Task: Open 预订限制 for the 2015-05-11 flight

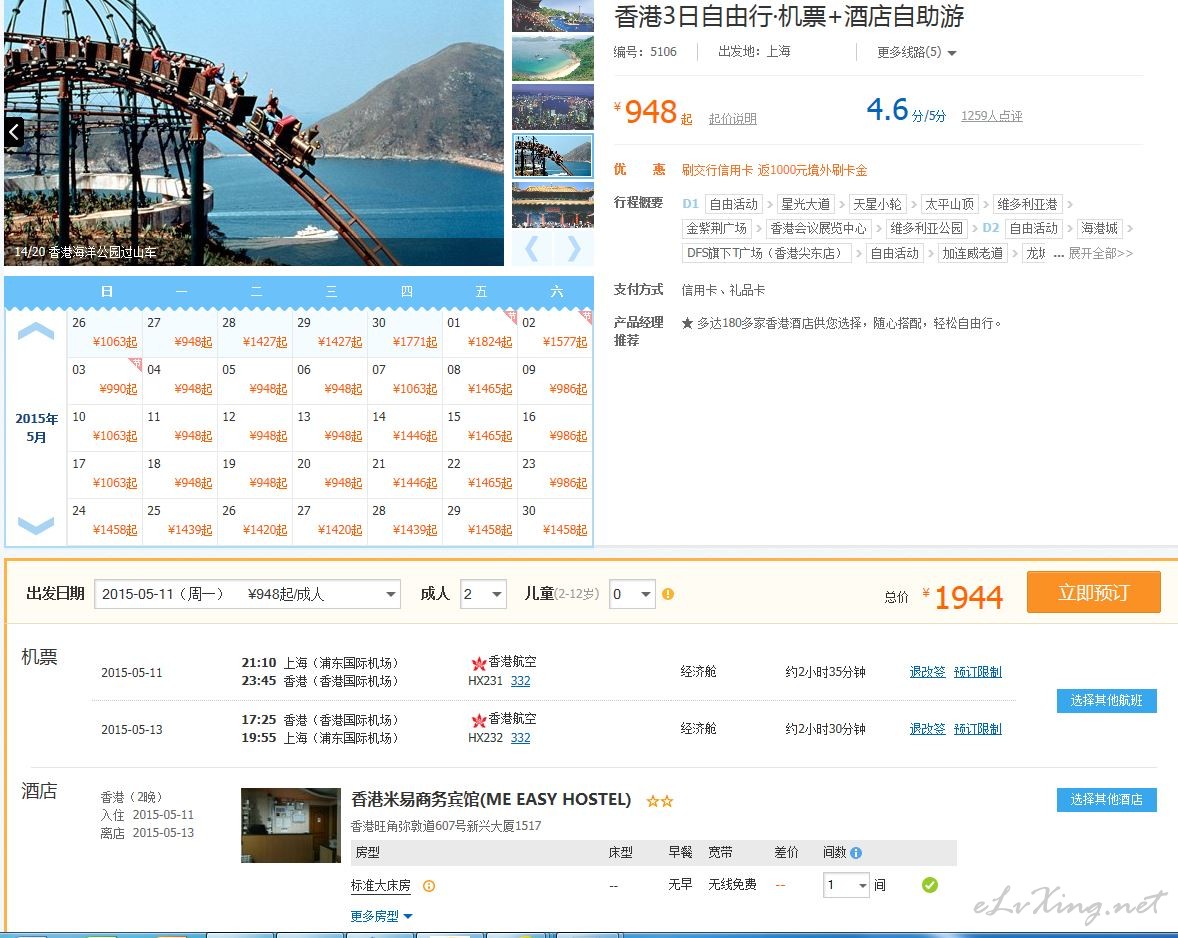Action: (x=977, y=672)
